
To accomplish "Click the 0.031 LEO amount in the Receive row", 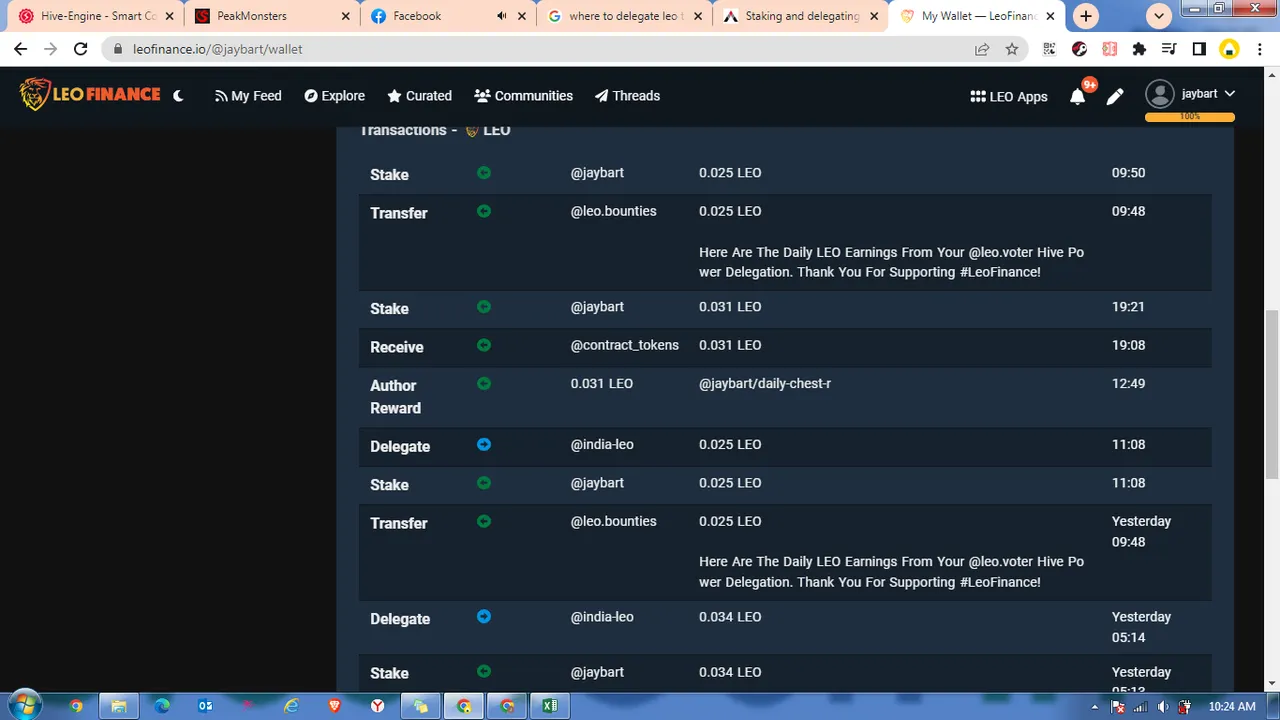I will pyautogui.click(x=730, y=345).
